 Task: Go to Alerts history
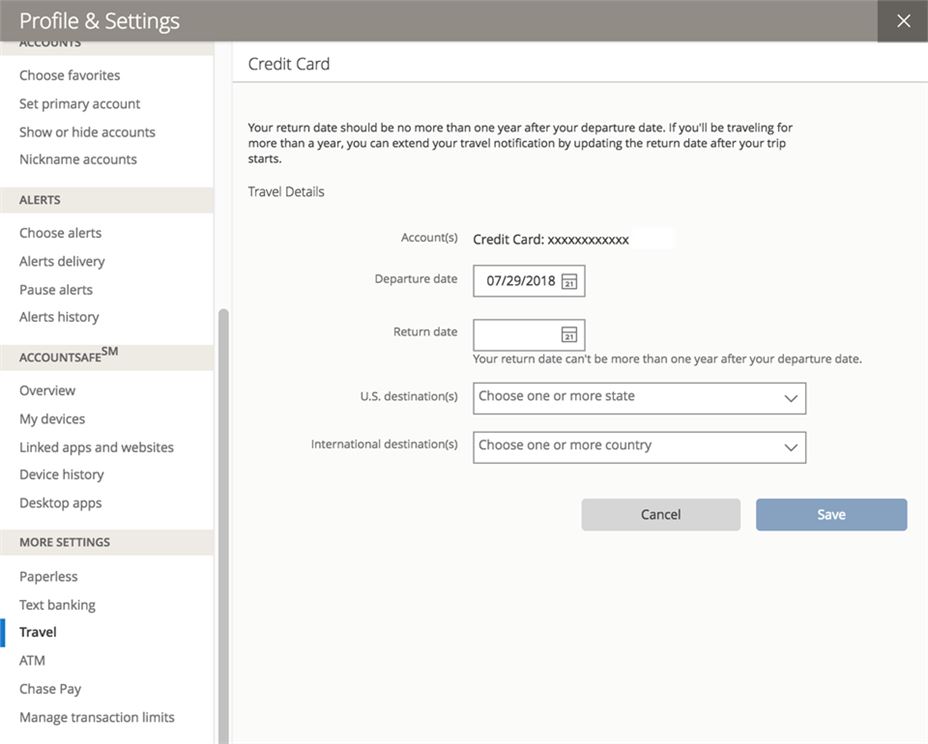58,315
